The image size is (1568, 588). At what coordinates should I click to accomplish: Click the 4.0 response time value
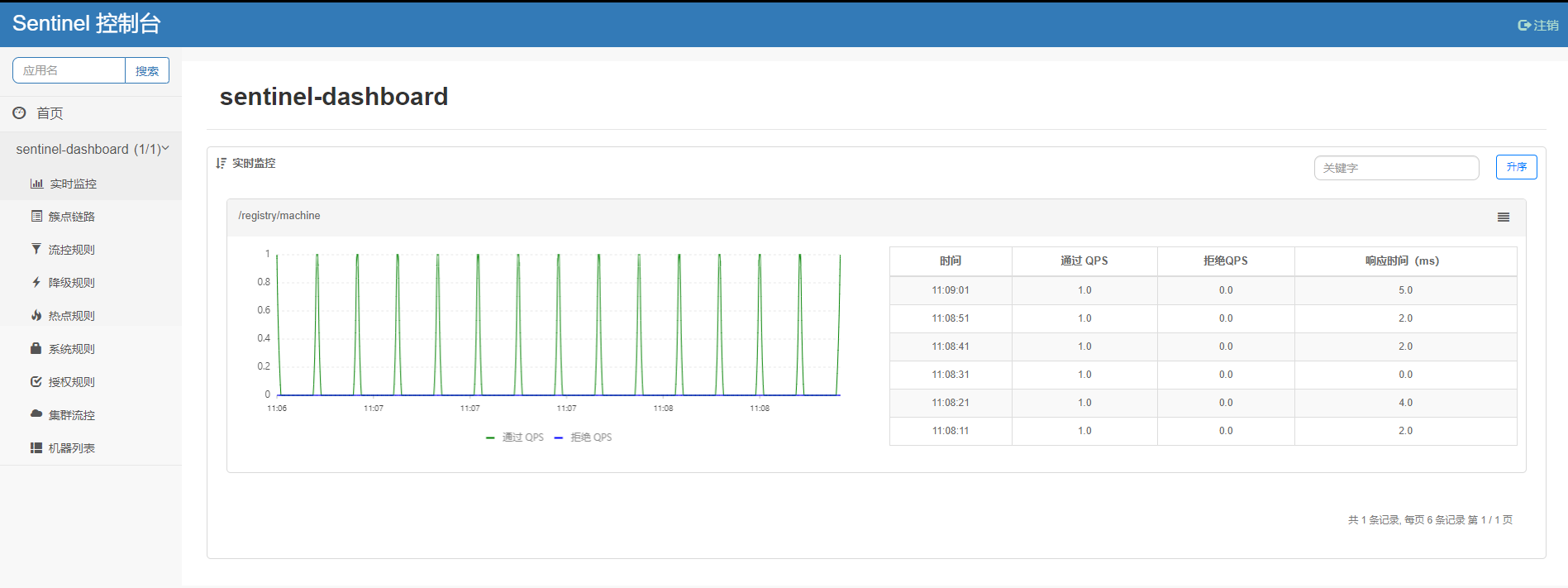click(x=1406, y=403)
